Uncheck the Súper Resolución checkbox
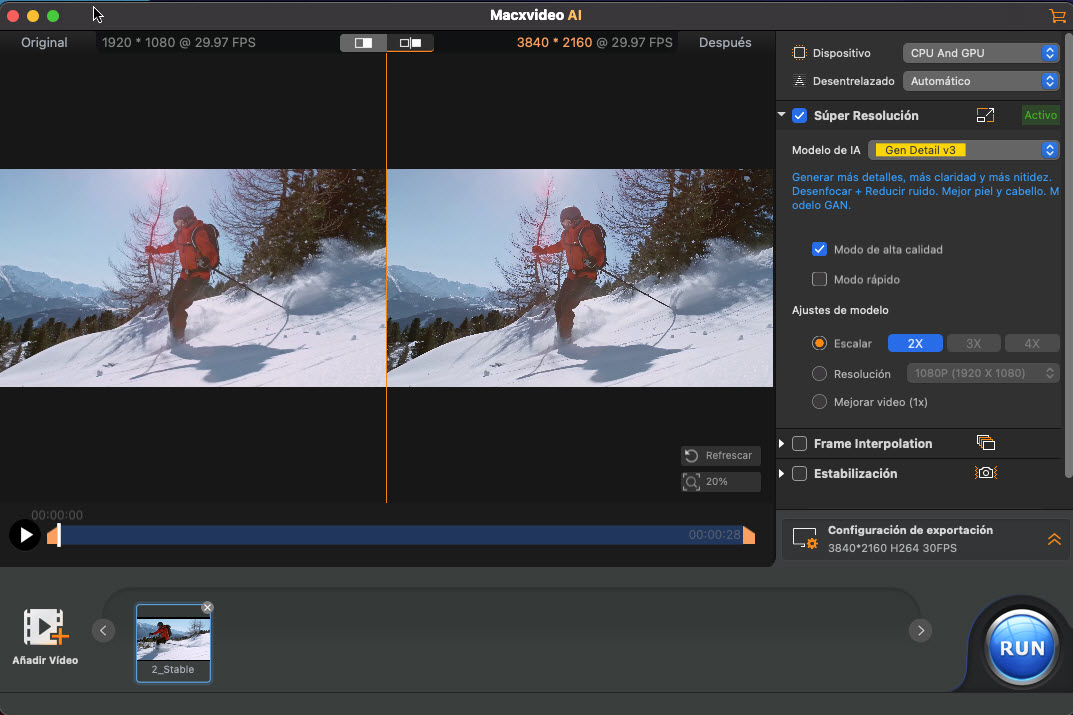Image resolution: width=1073 pixels, height=715 pixels. (800, 116)
